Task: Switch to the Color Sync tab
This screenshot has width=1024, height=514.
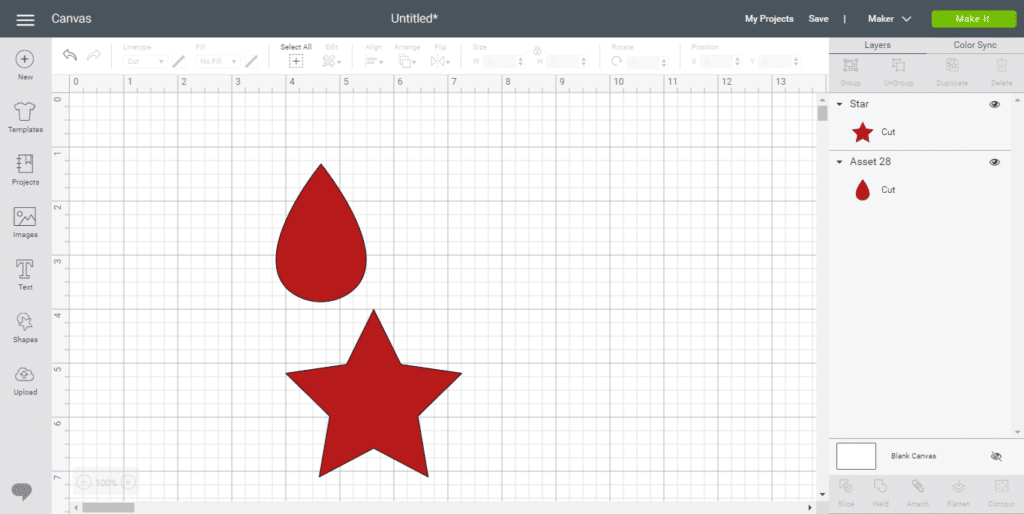Action: pos(974,45)
